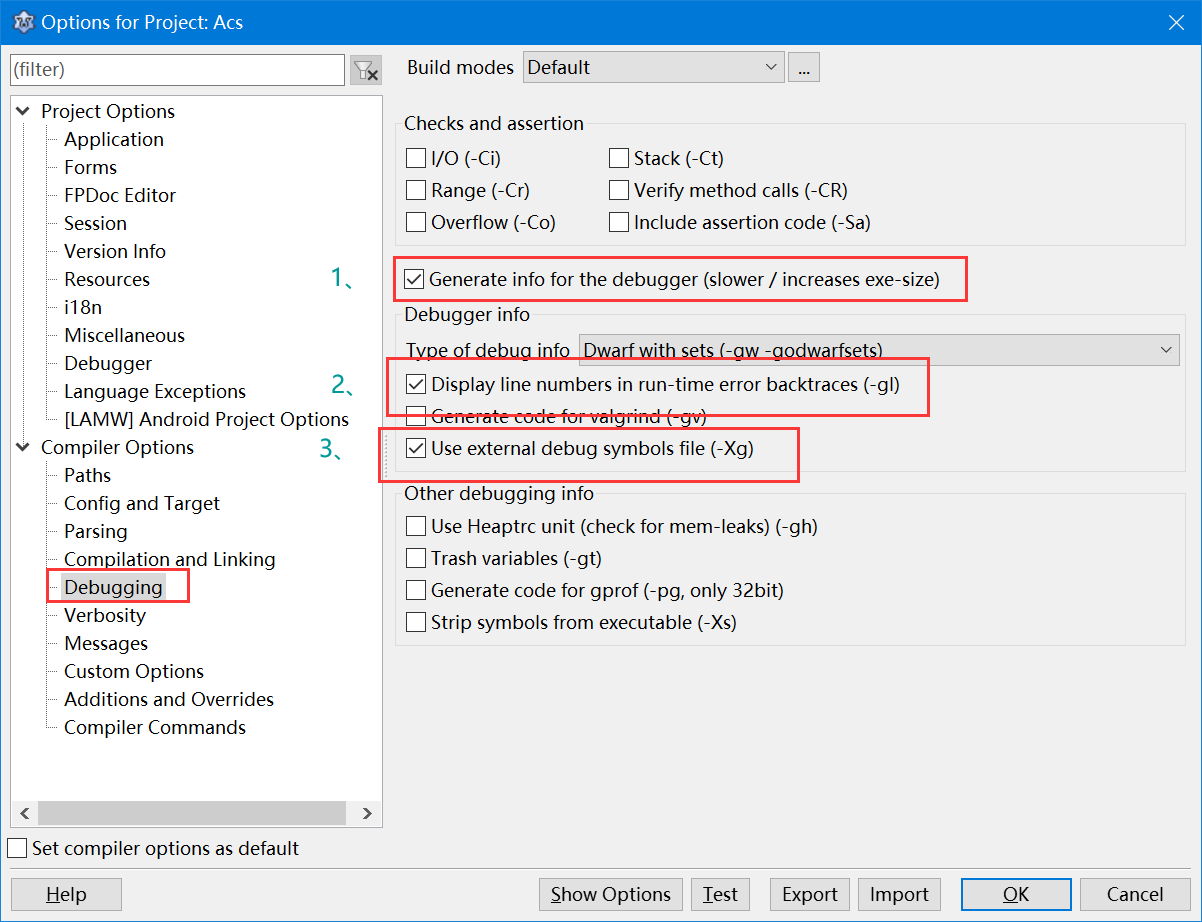Click the right arrow of tree scrollbar
The height and width of the screenshot is (922, 1202).
pos(367,813)
